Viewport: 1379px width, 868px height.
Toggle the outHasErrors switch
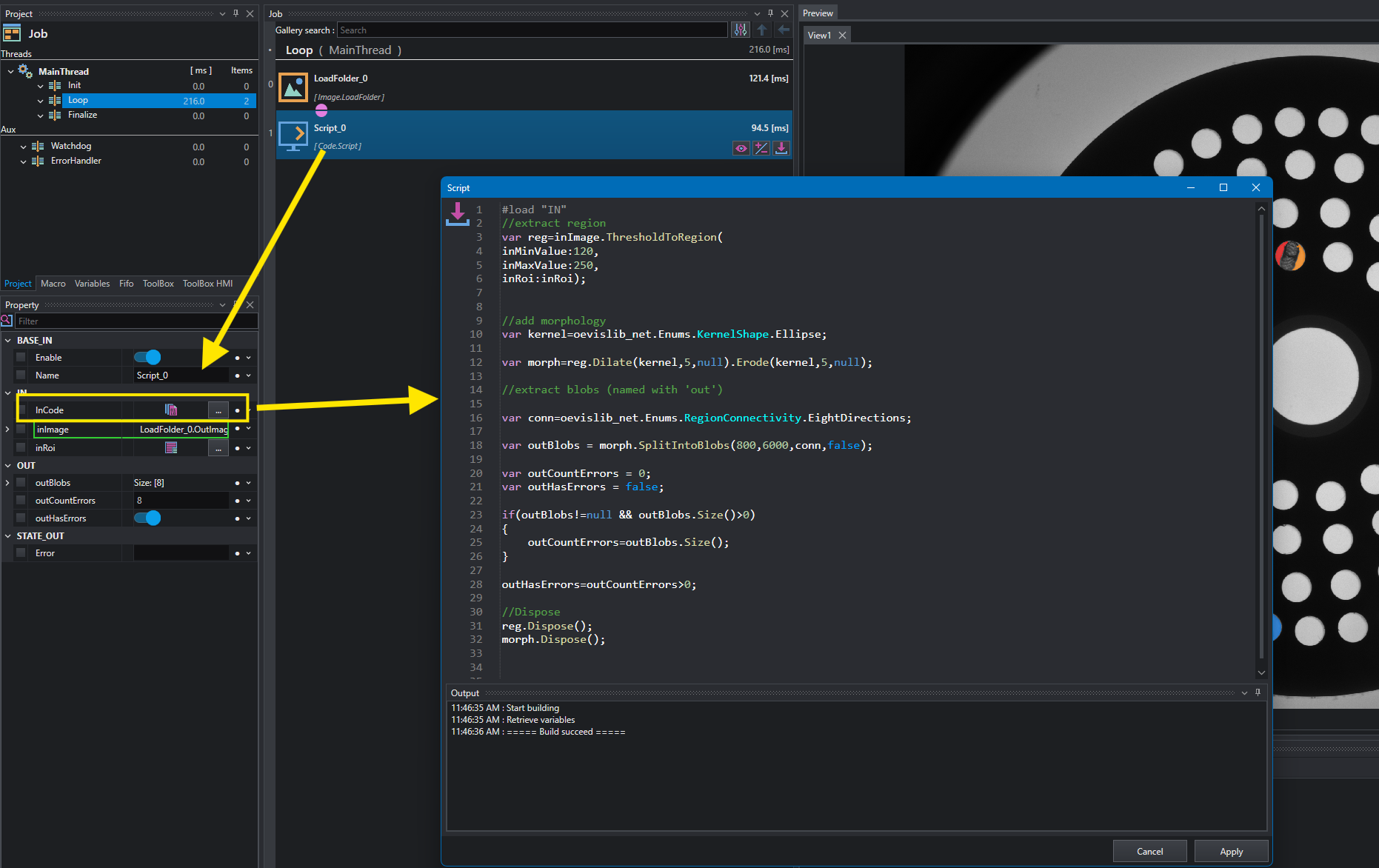[147, 518]
